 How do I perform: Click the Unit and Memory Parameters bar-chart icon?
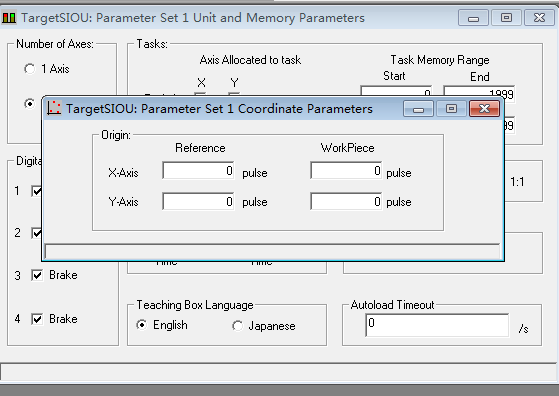pos(9,17)
